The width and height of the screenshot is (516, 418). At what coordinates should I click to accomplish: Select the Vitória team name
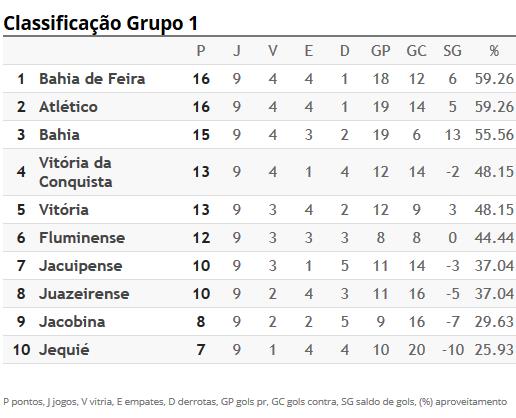(x=64, y=210)
